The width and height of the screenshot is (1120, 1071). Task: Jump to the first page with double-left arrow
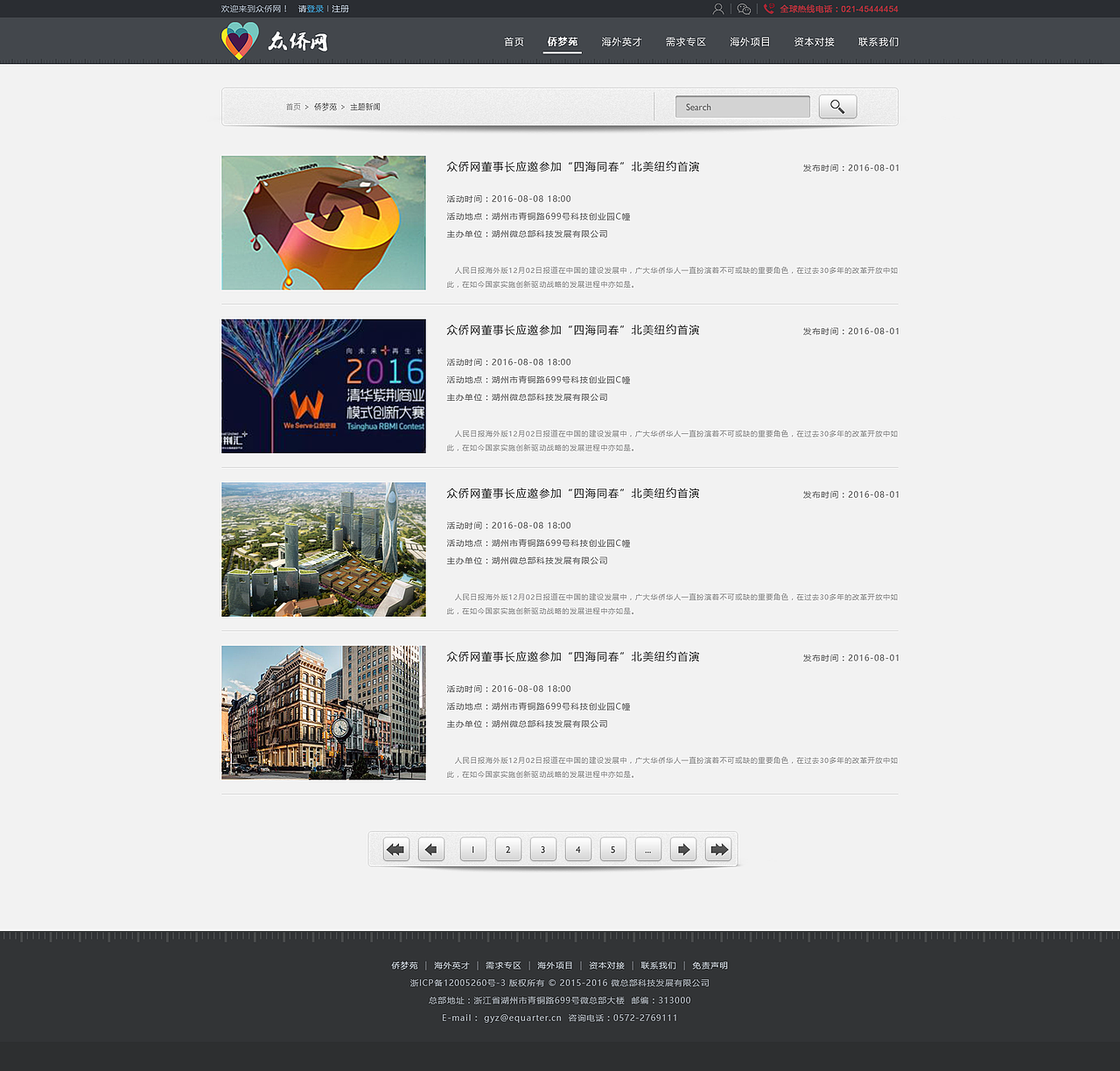pos(395,848)
